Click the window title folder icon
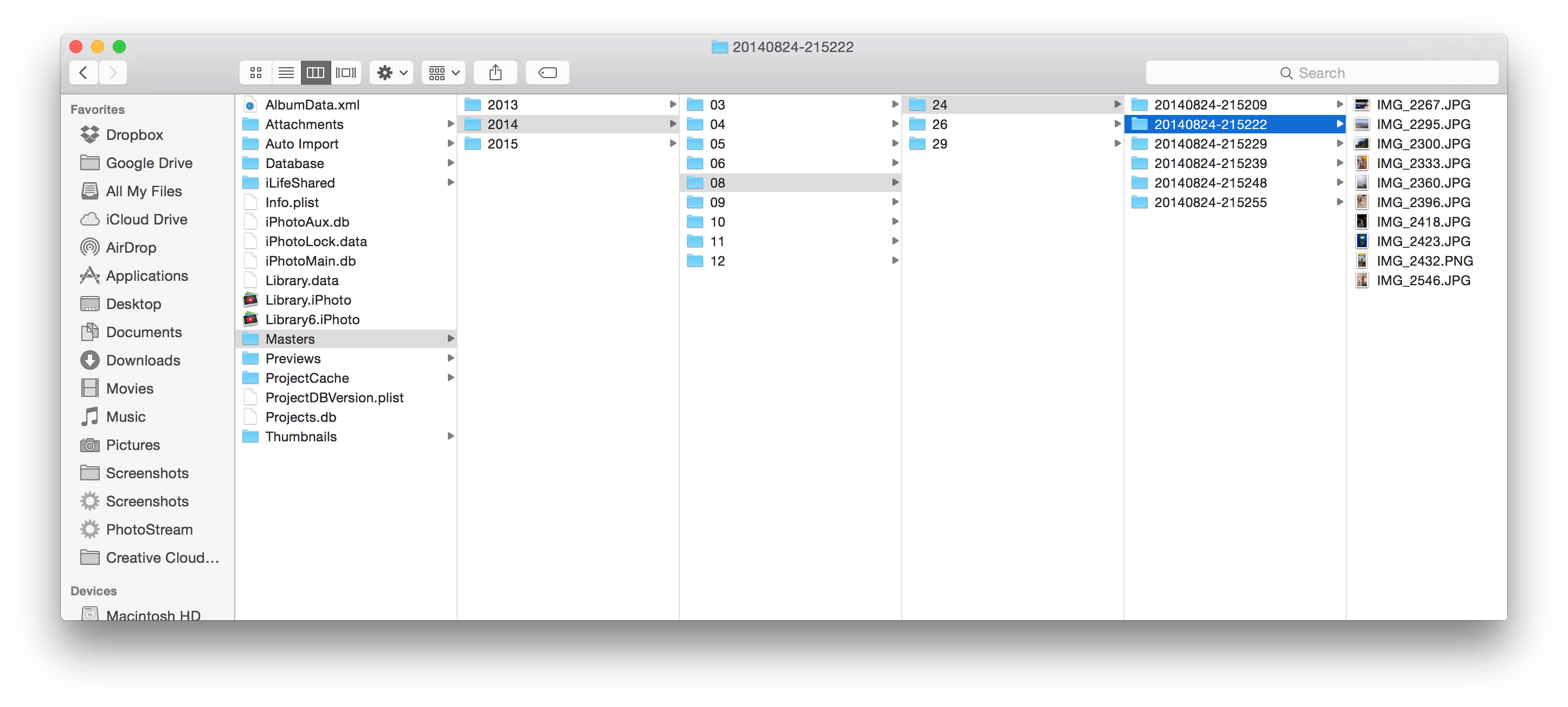 click(719, 47)
